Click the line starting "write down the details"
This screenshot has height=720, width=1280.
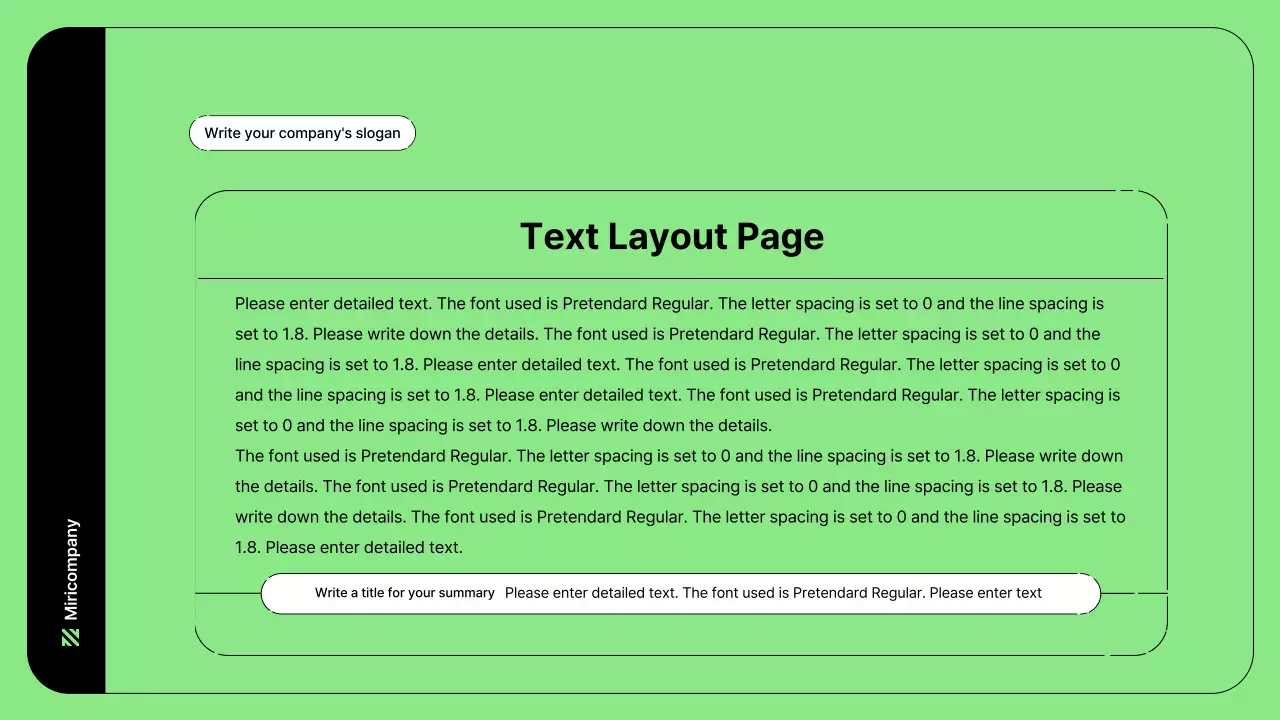[x=680, y=517]
